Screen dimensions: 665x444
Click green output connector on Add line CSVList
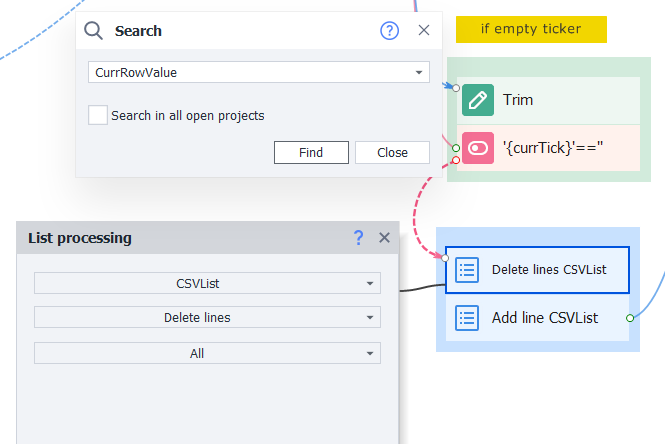(x=630, y=318)
